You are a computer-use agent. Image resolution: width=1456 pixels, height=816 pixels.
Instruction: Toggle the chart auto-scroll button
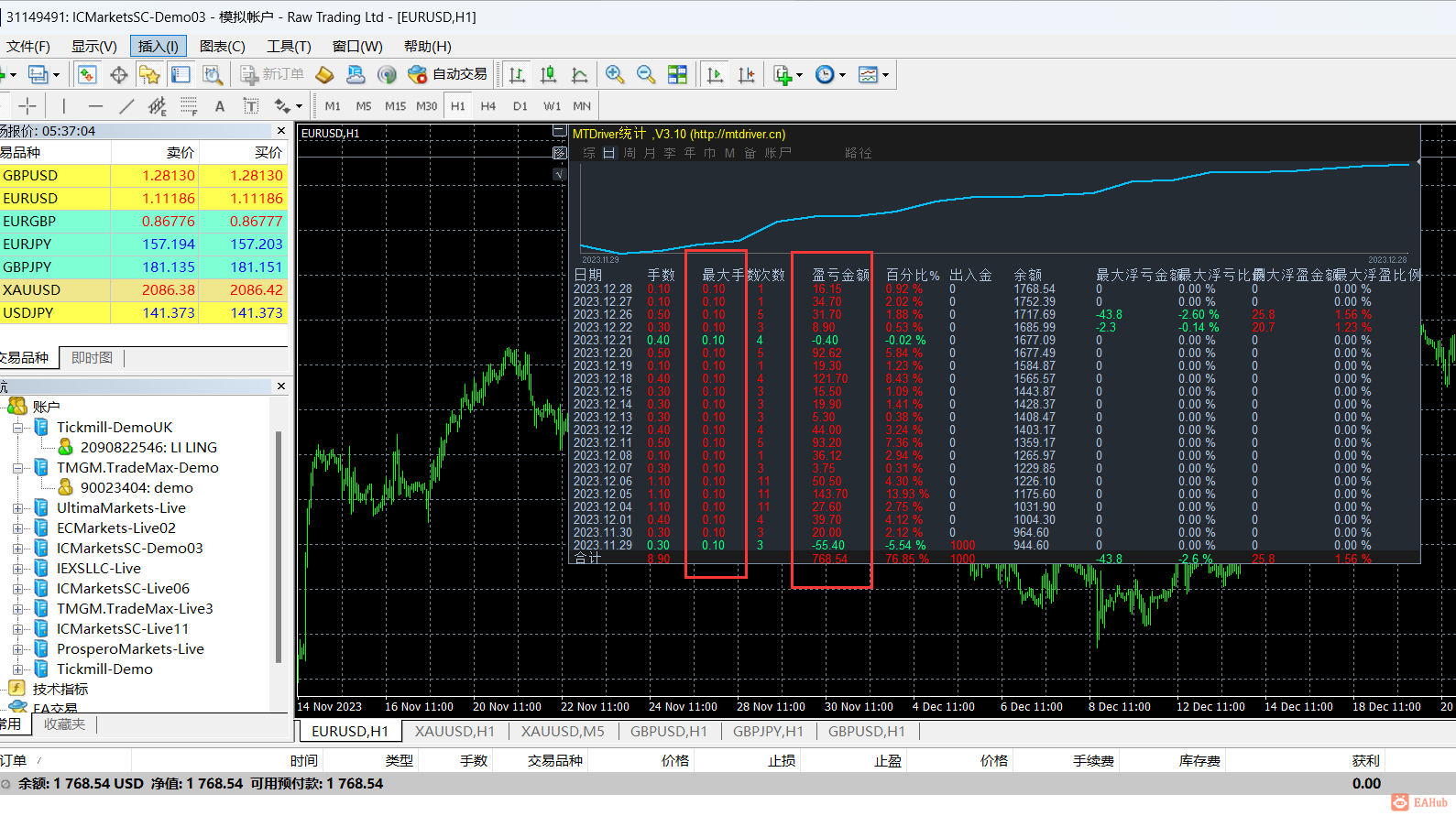coord(715,75)
